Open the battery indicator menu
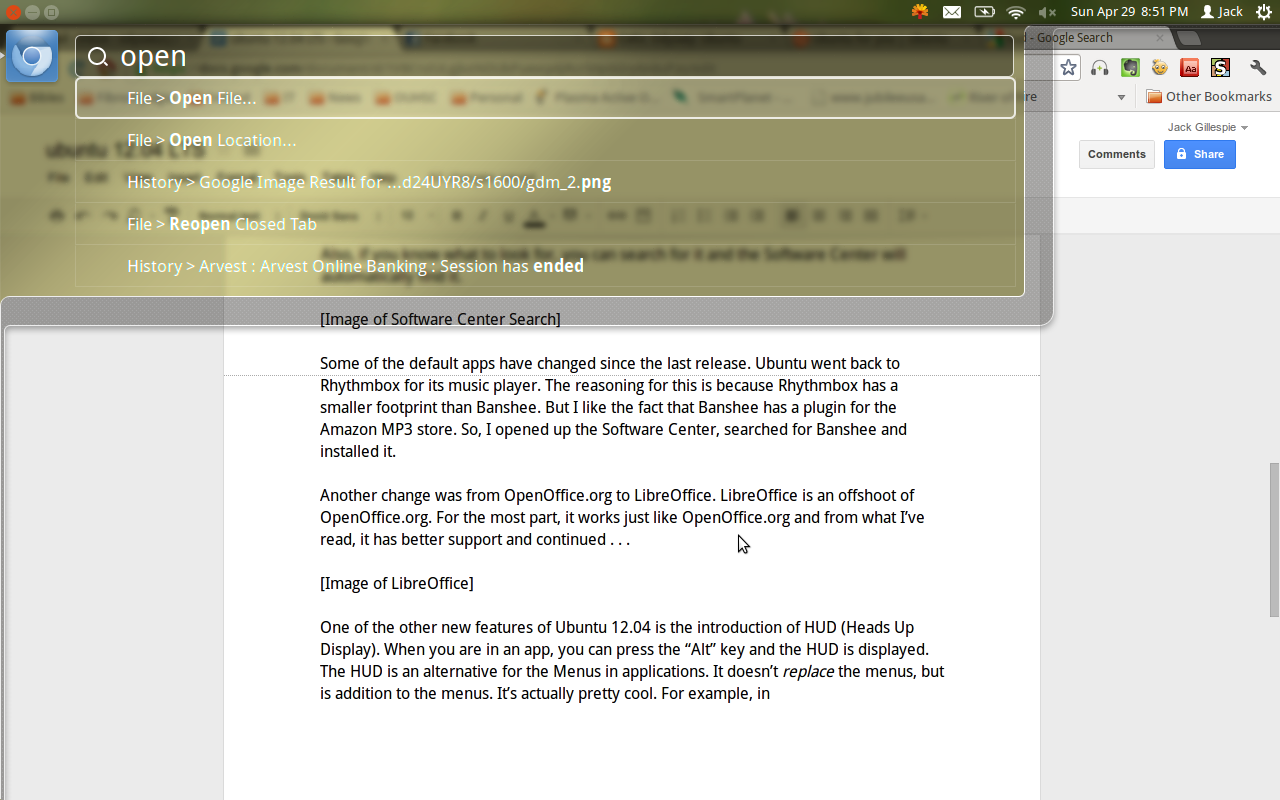Viewport: 1280px width, 800px height. (x=984, y=12)
